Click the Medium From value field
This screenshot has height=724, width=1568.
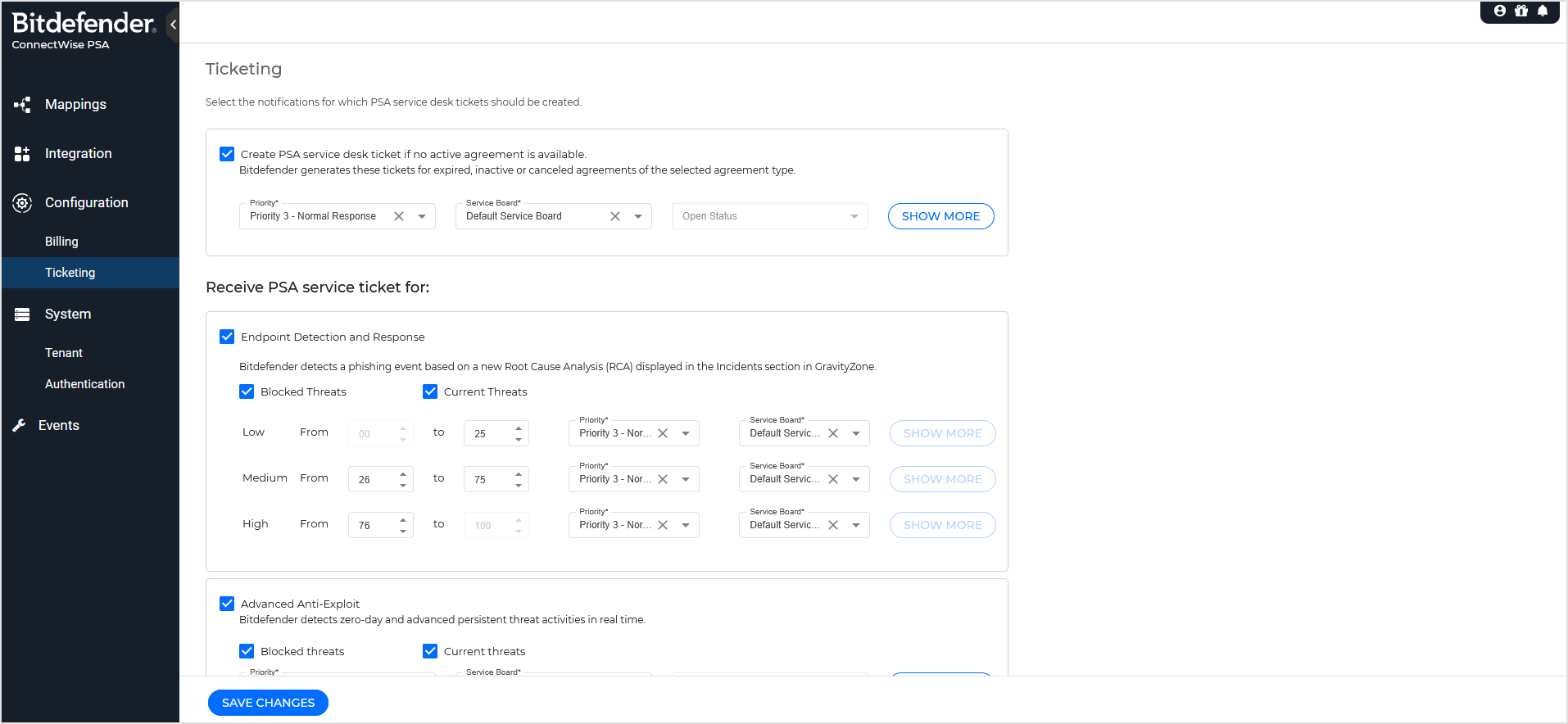pos(380,479)
